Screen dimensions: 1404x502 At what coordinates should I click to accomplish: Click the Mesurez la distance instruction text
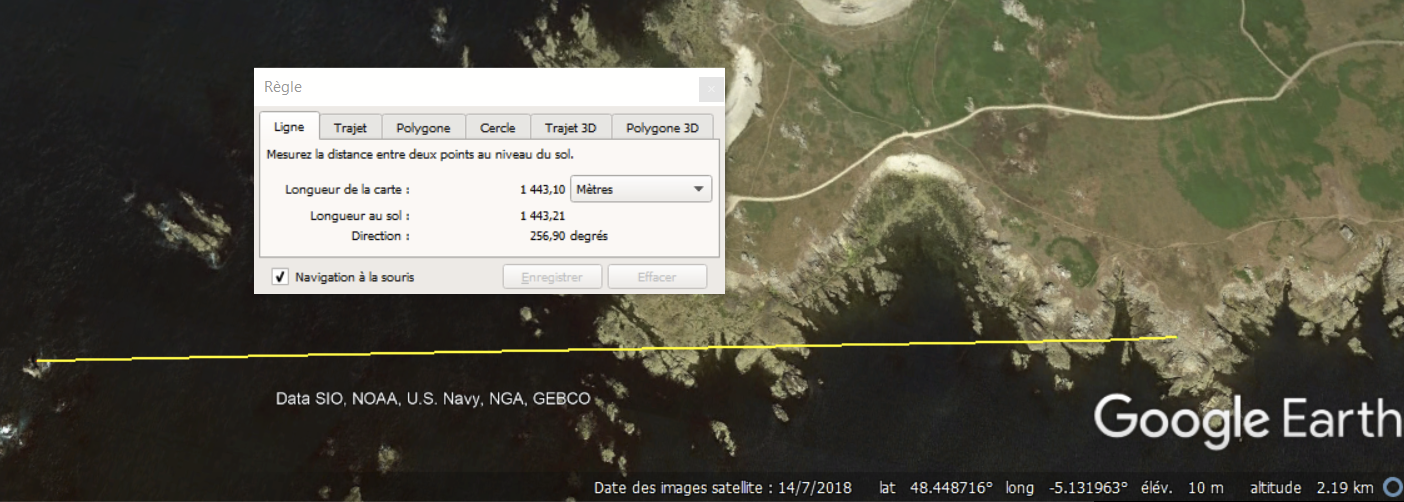[x=420, y=155]
